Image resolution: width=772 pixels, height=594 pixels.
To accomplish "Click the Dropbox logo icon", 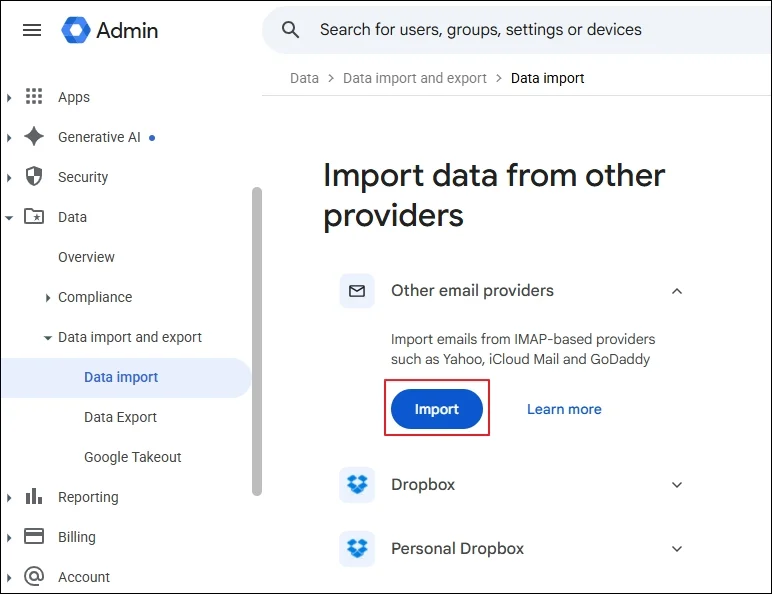I will coord(357,485).
